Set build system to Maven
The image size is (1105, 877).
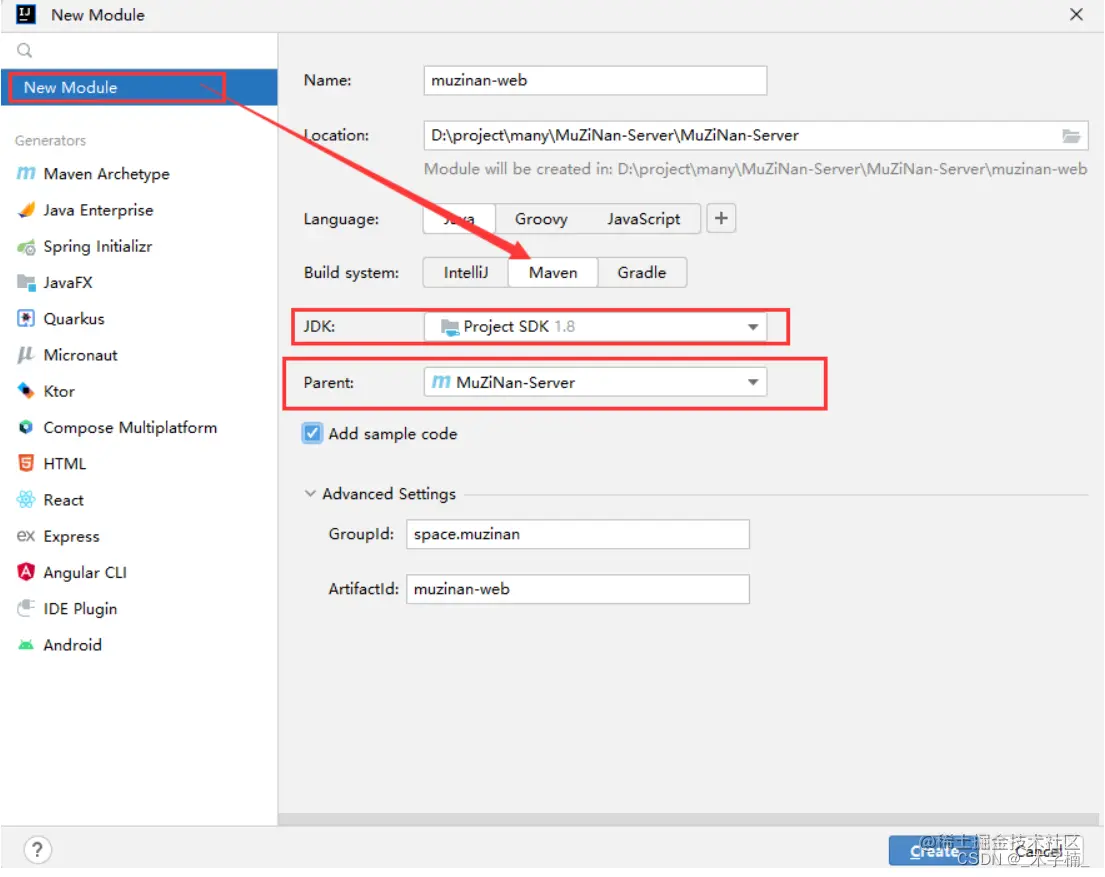(553, 273)
